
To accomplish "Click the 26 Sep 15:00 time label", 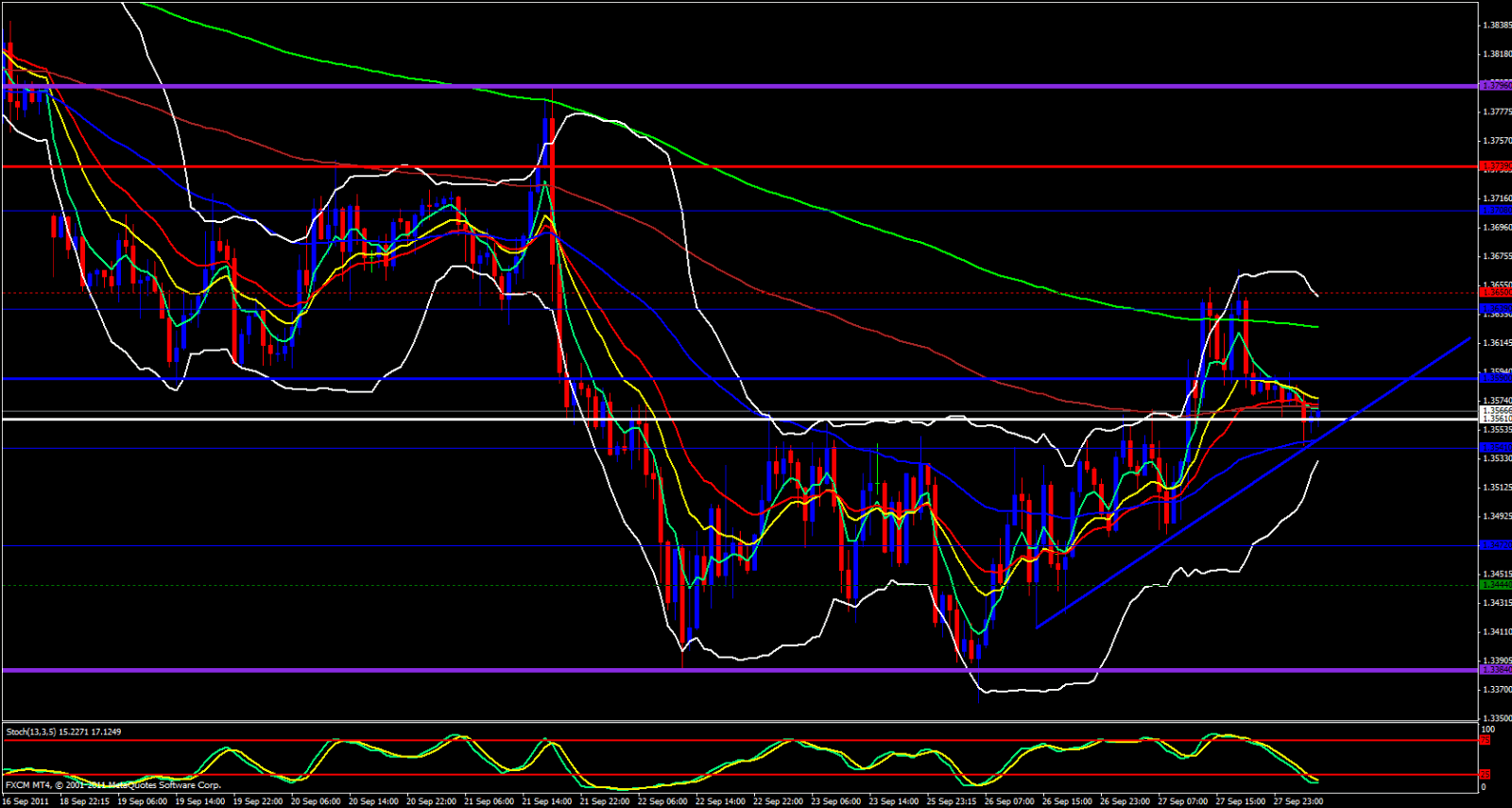I will coord(1067,801).
